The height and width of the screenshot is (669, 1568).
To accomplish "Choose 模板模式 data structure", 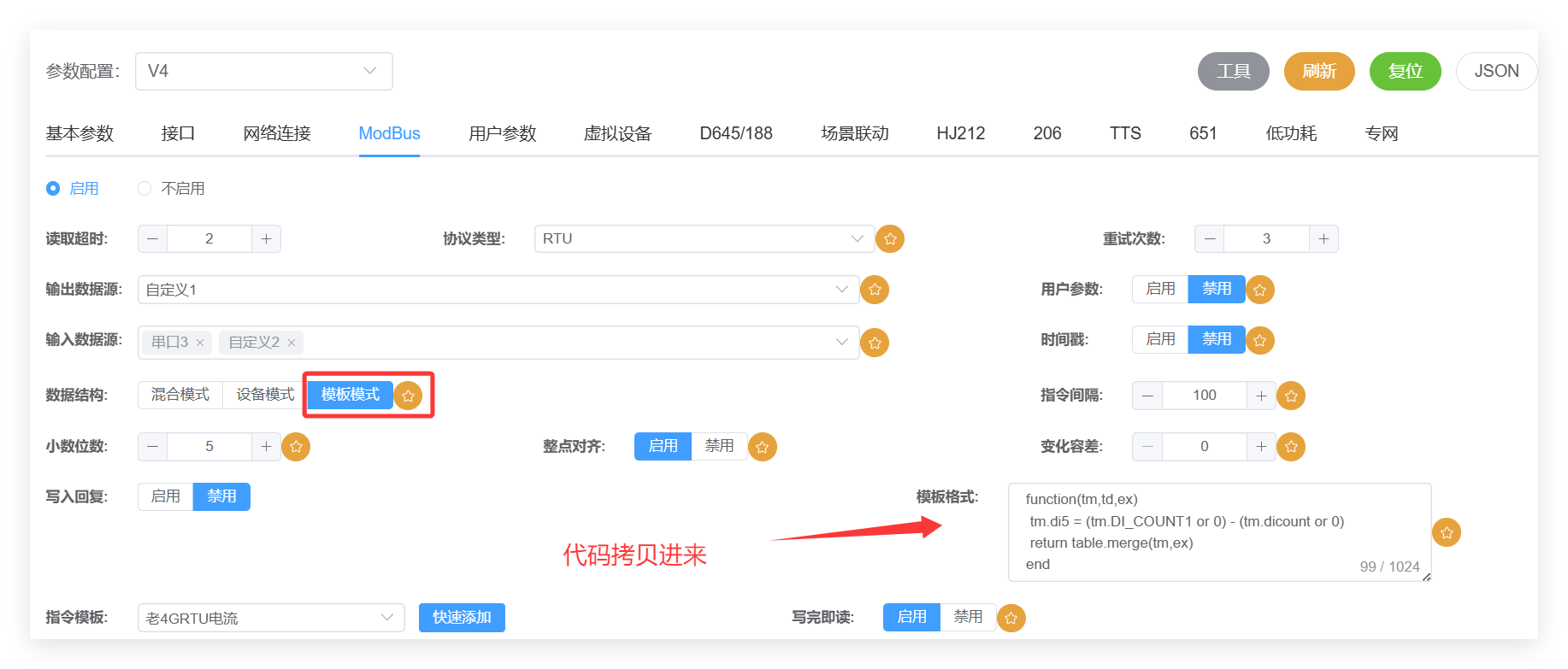I will tap(351, 395).
